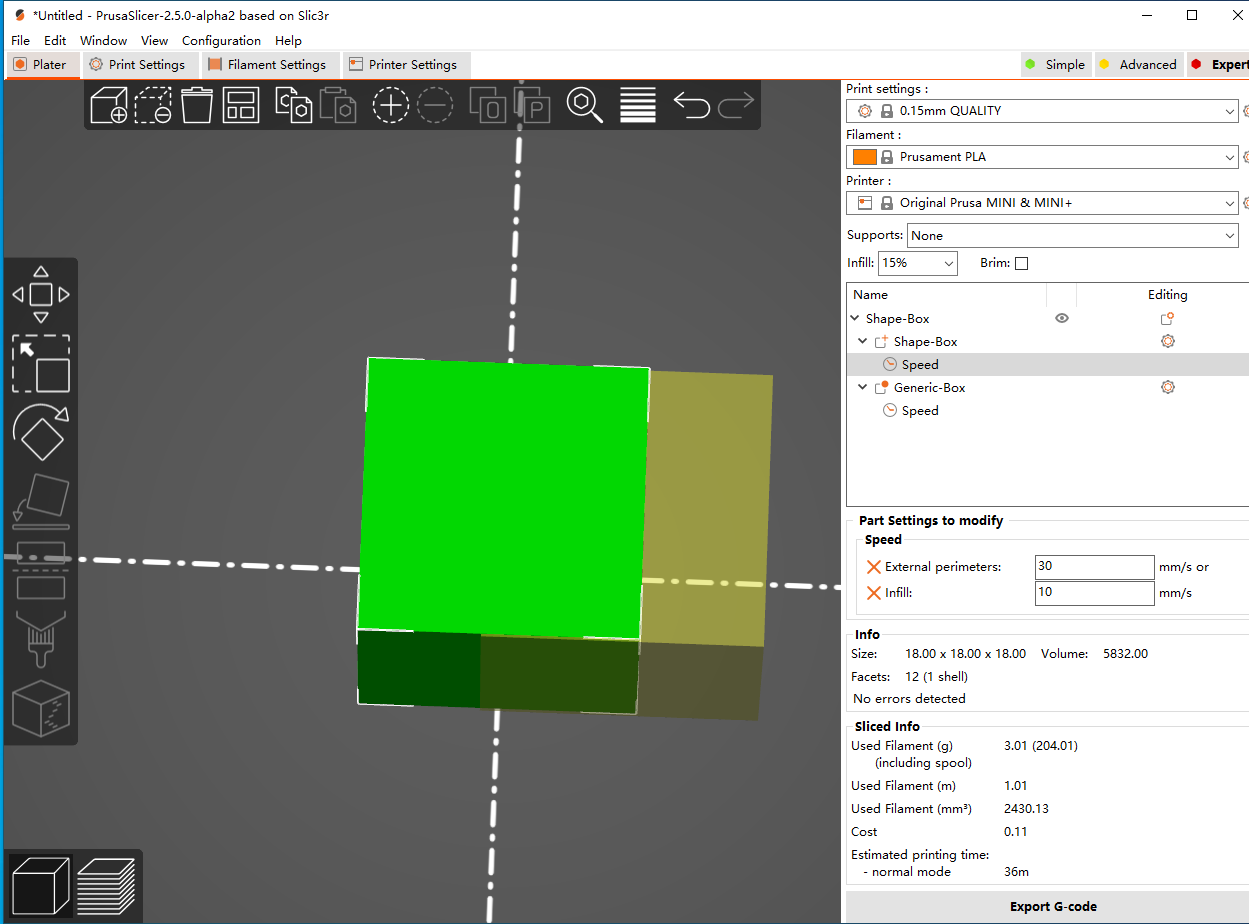Click the orange filament color swatch

[865, 157]
